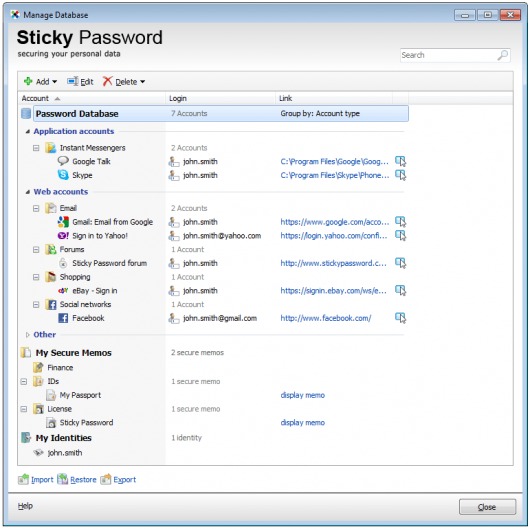Select Sticky Password forum entry
Screen dimensions: 530x529
click(x=109, y=263)
